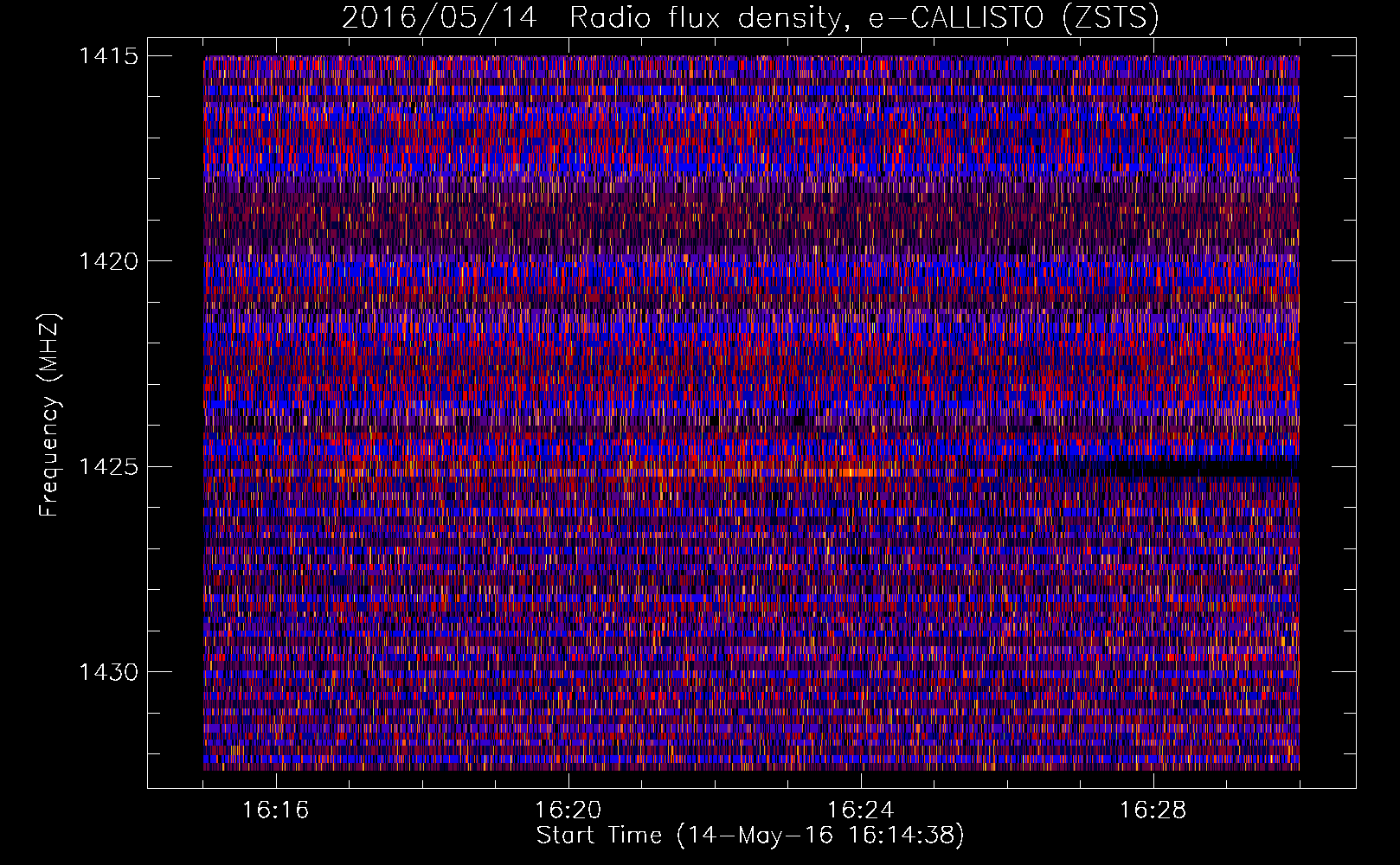This screenshot has width=1400, height=865.
Task: Click the 16:28 time tick label
Action: coord(1153,811)
